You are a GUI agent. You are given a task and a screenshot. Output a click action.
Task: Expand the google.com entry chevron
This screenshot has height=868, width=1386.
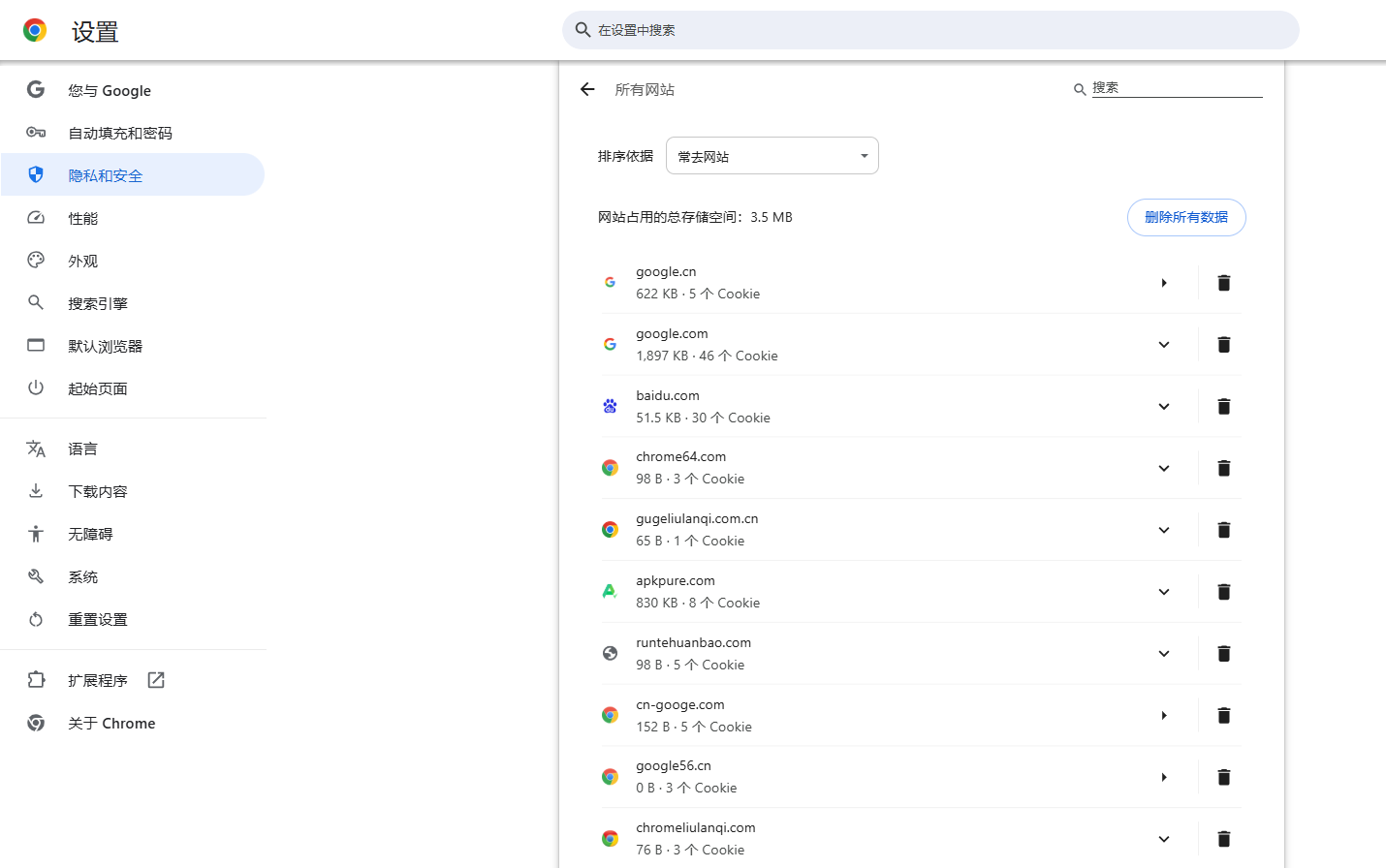[1163, 345]
